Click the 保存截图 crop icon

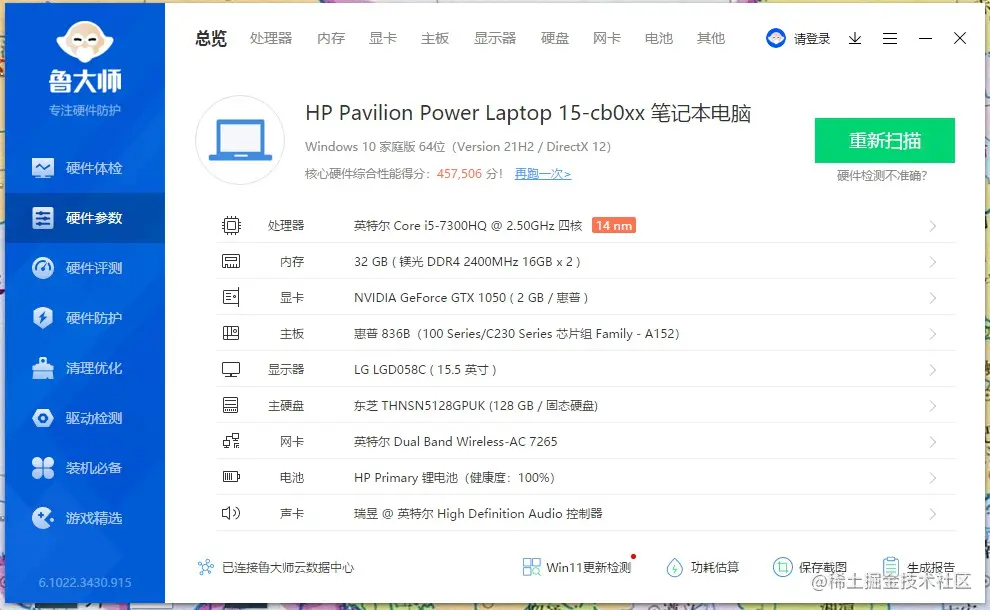coord(782,567)
